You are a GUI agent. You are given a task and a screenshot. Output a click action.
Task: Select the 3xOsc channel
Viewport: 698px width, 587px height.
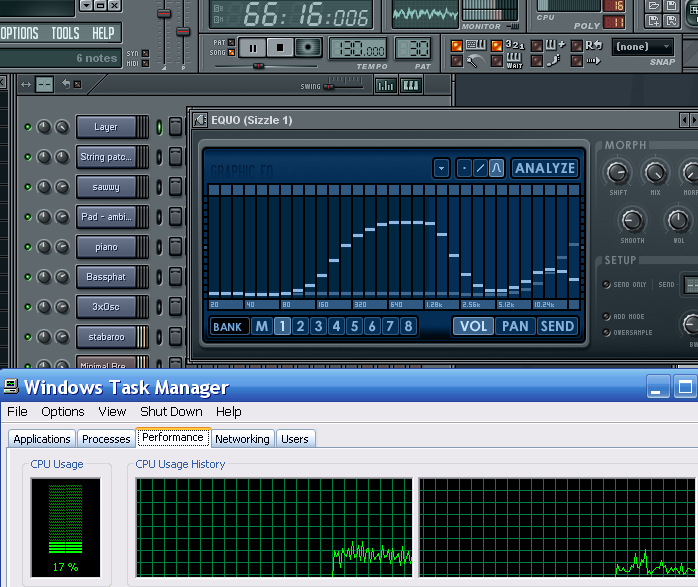point(106,307)
